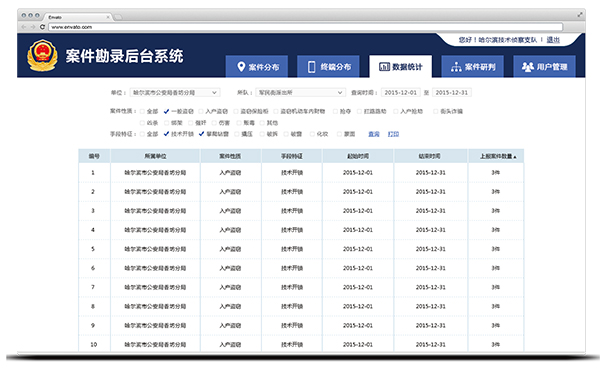This screenshot has width=600, height=373.
Task: Click the browser back arrow
Action: tap(23, 27)
